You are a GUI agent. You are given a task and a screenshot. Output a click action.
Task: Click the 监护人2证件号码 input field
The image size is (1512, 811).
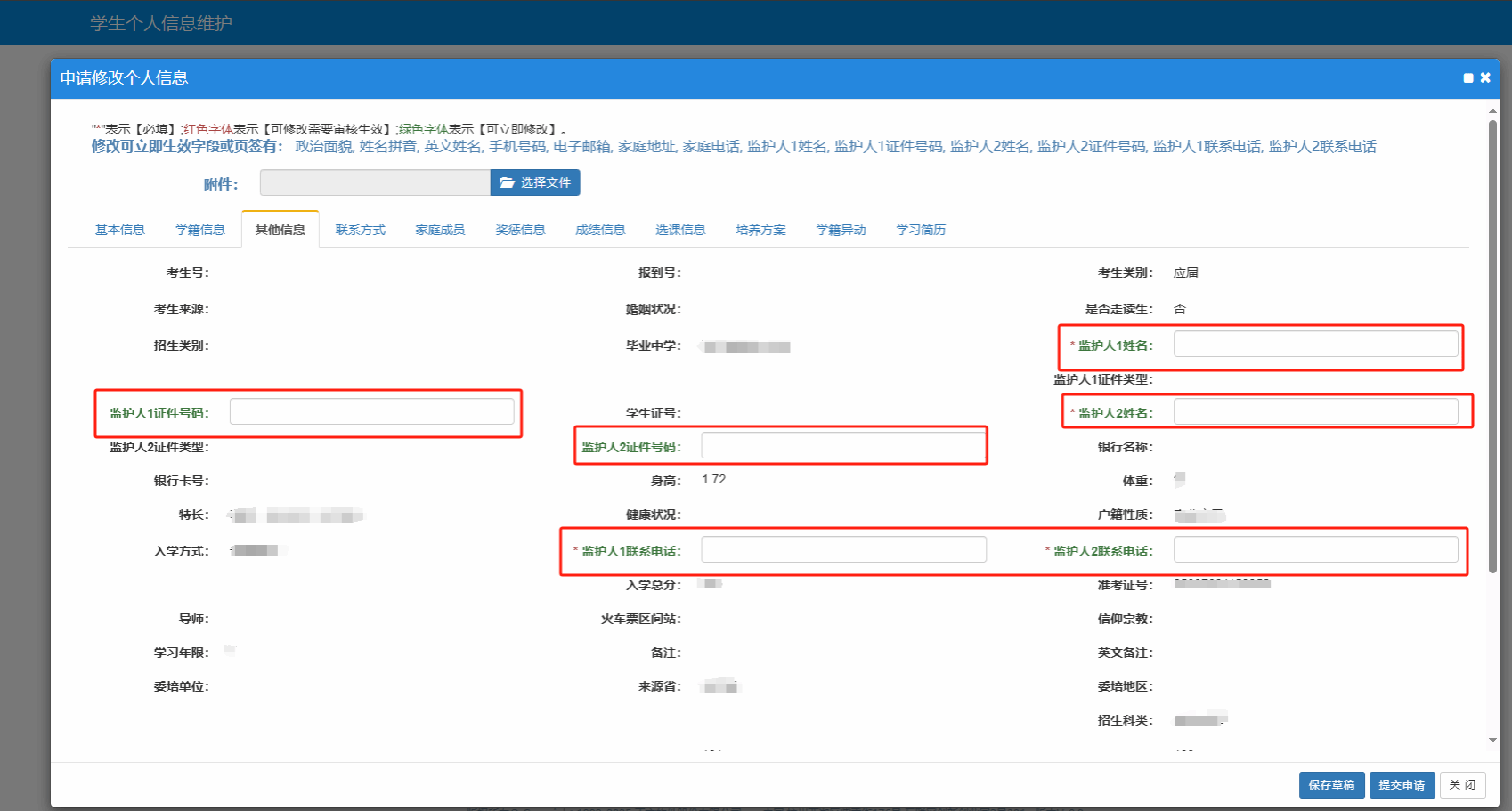click(843, 445)
